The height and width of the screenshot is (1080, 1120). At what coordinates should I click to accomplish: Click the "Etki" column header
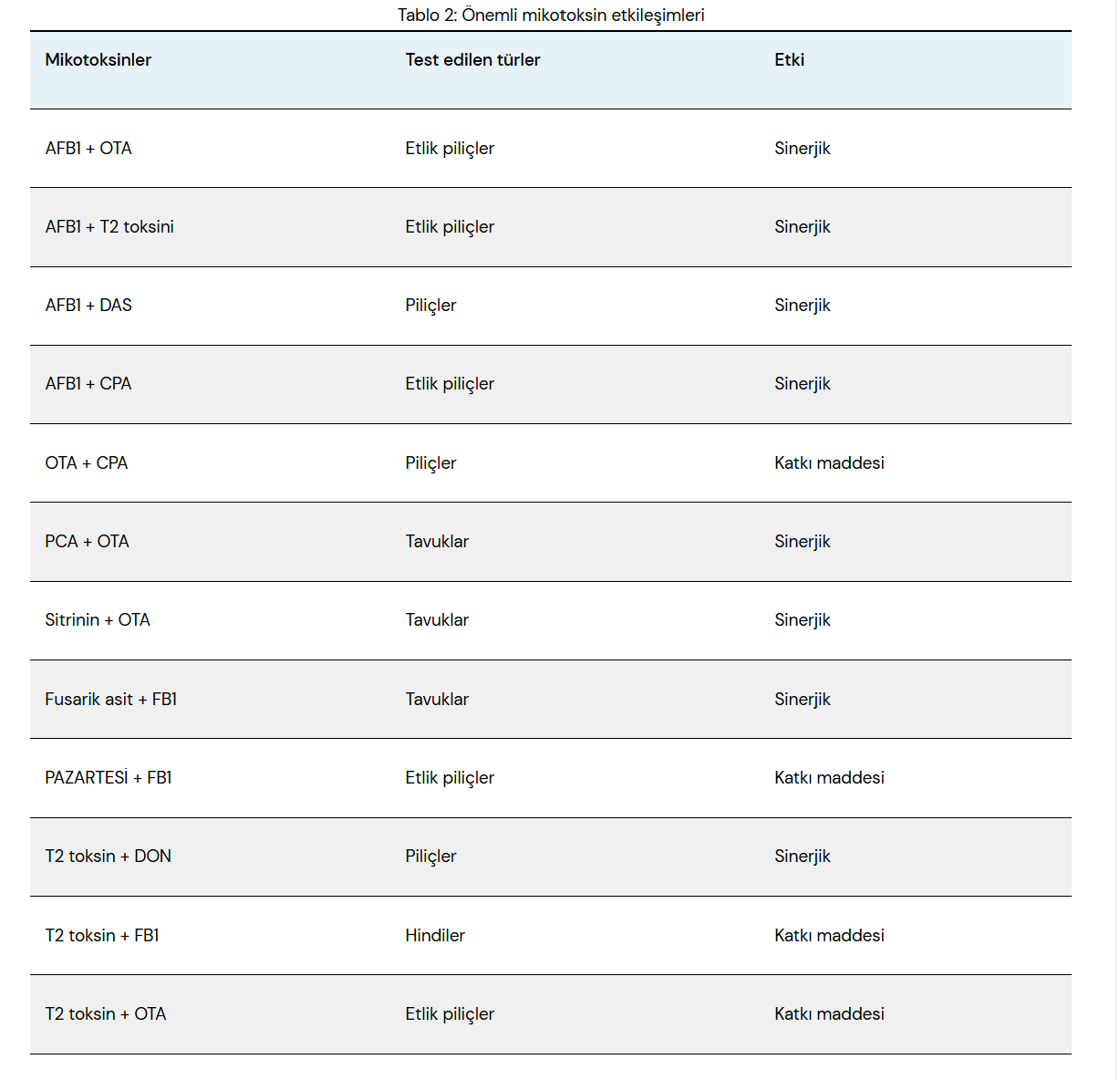click(789, 60)
